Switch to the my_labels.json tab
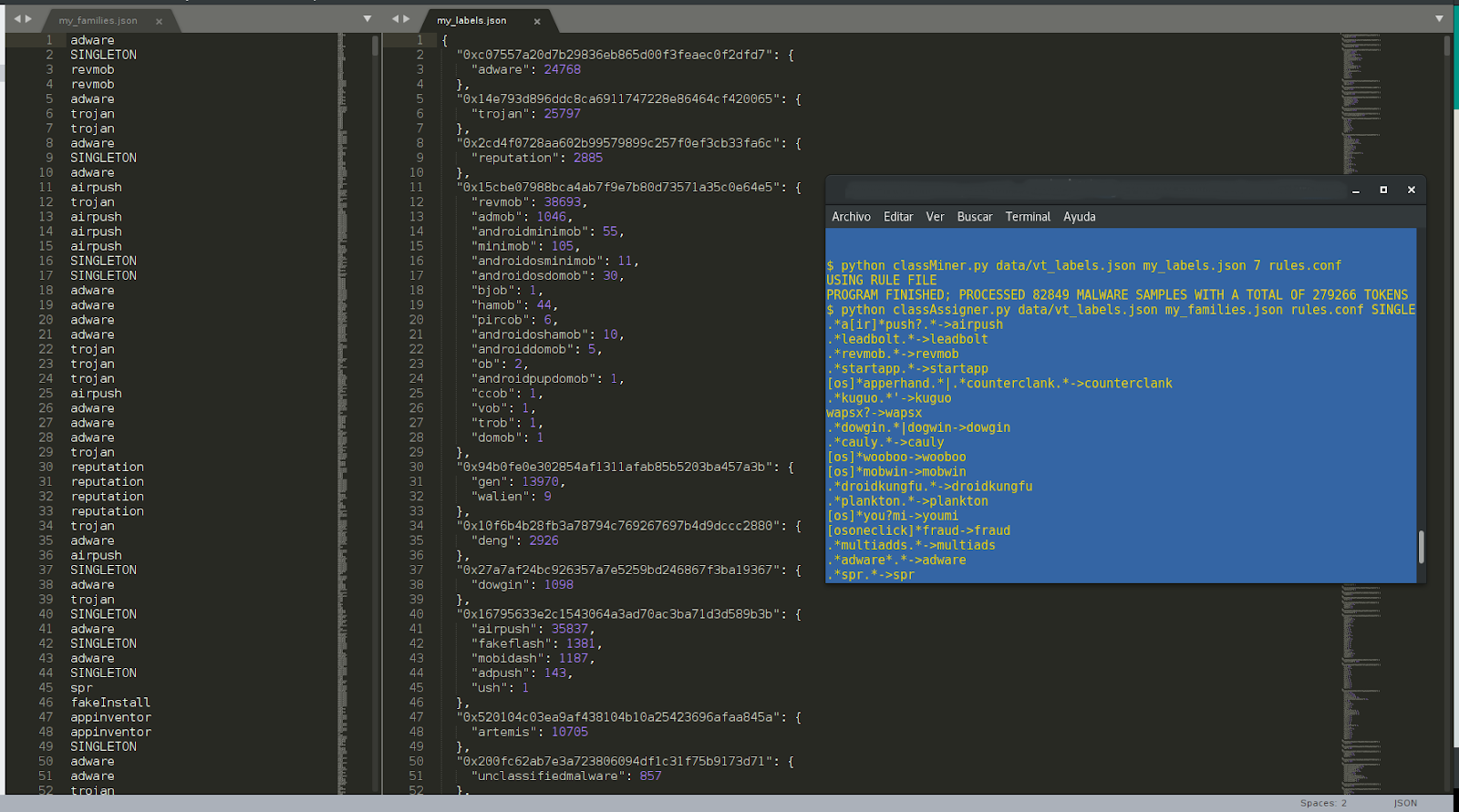1459x812 pixels. point(471,21)
